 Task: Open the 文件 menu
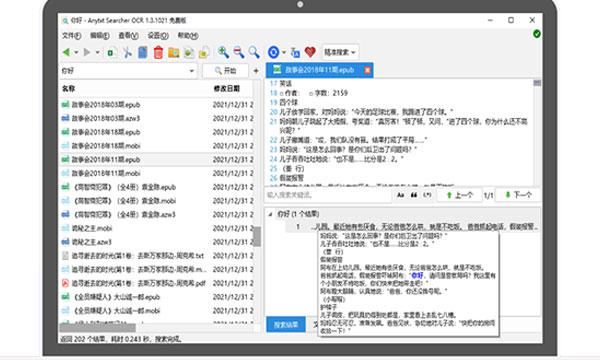coord(72,36)
